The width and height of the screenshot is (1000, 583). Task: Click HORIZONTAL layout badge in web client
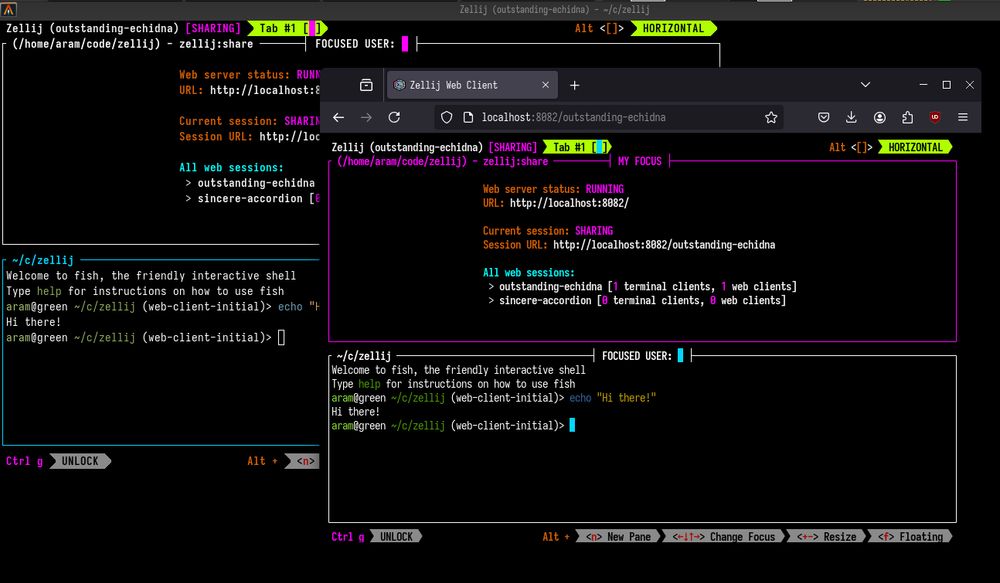915,147
